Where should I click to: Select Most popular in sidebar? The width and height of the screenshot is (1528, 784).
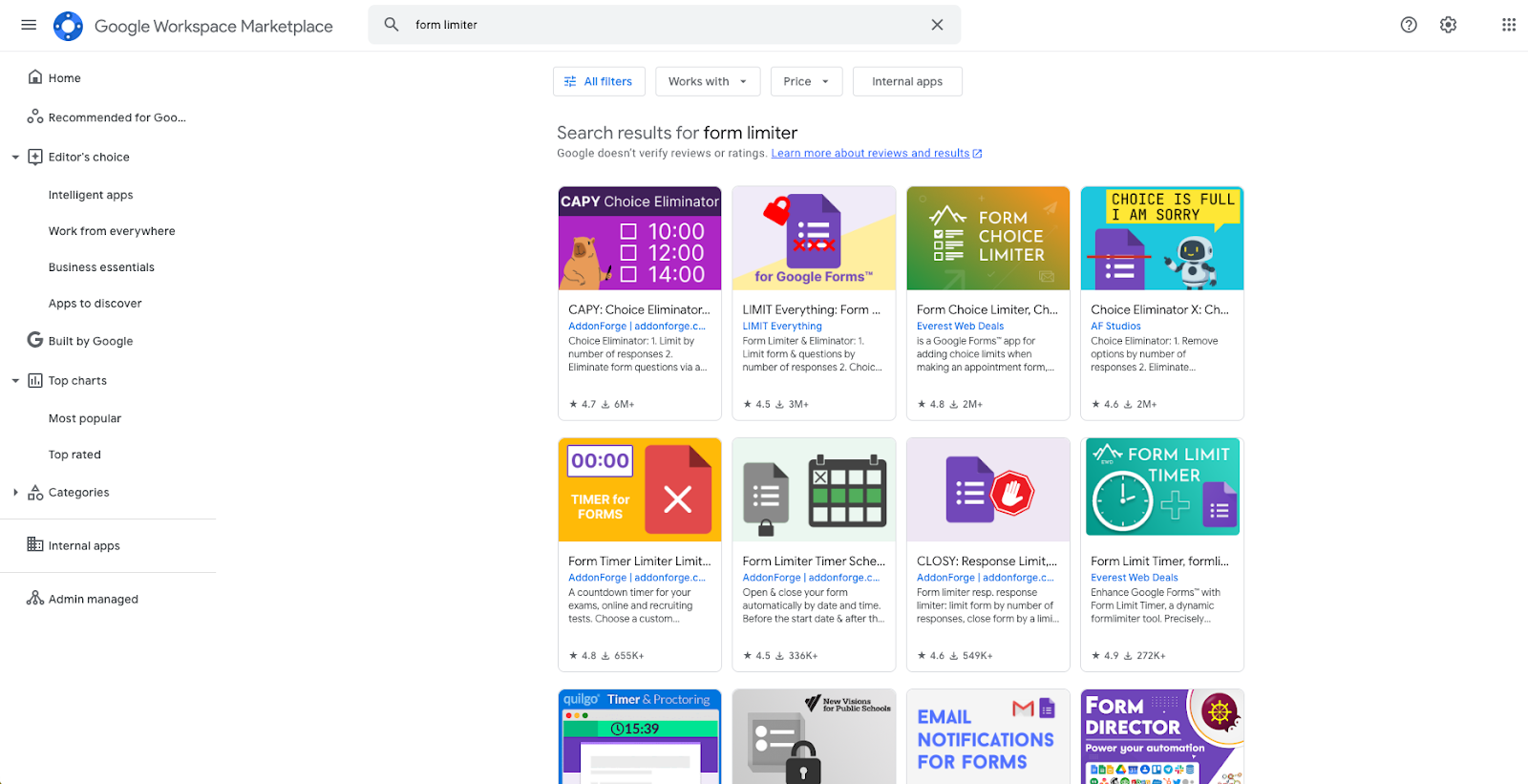[x=85, y=418]
